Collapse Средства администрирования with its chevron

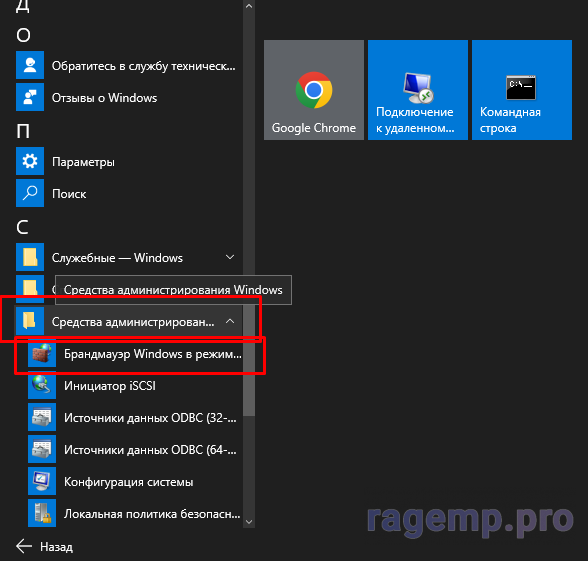(230, 321)
